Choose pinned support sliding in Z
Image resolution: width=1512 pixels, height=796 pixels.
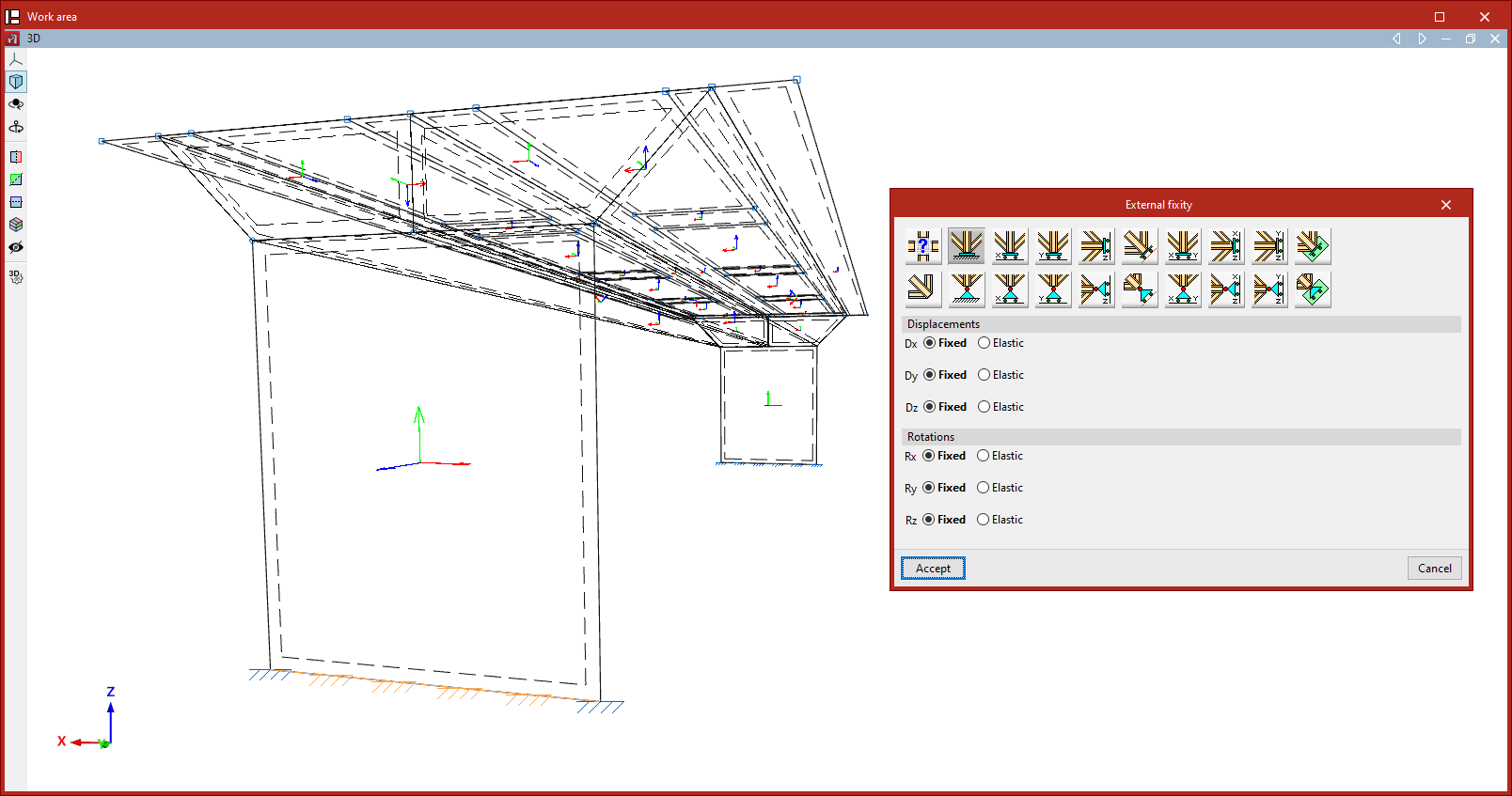(x=1096, y=289)
